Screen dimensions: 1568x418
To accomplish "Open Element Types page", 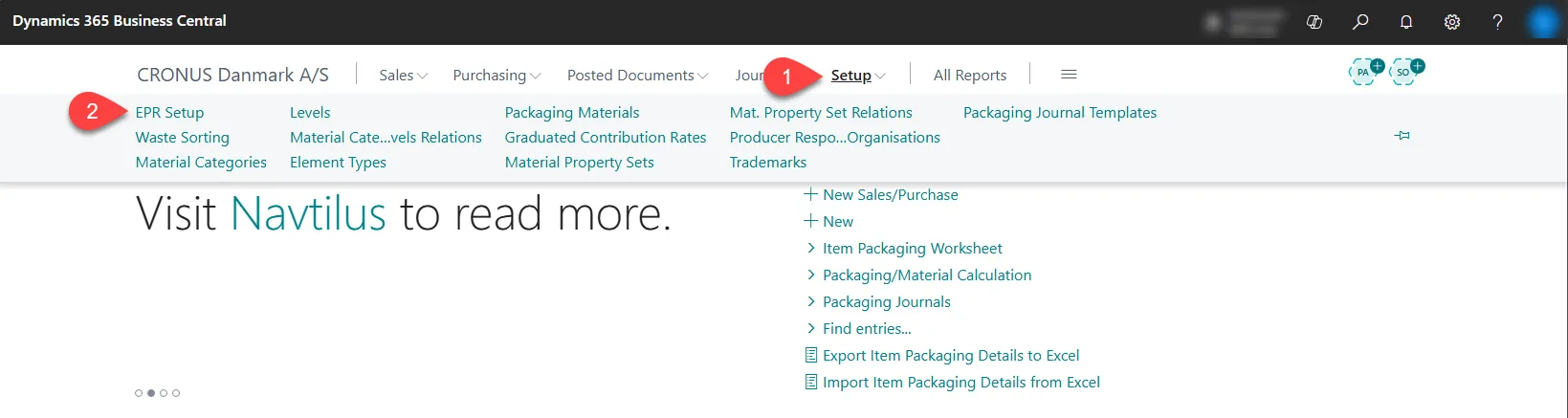I will pos(338,162).
